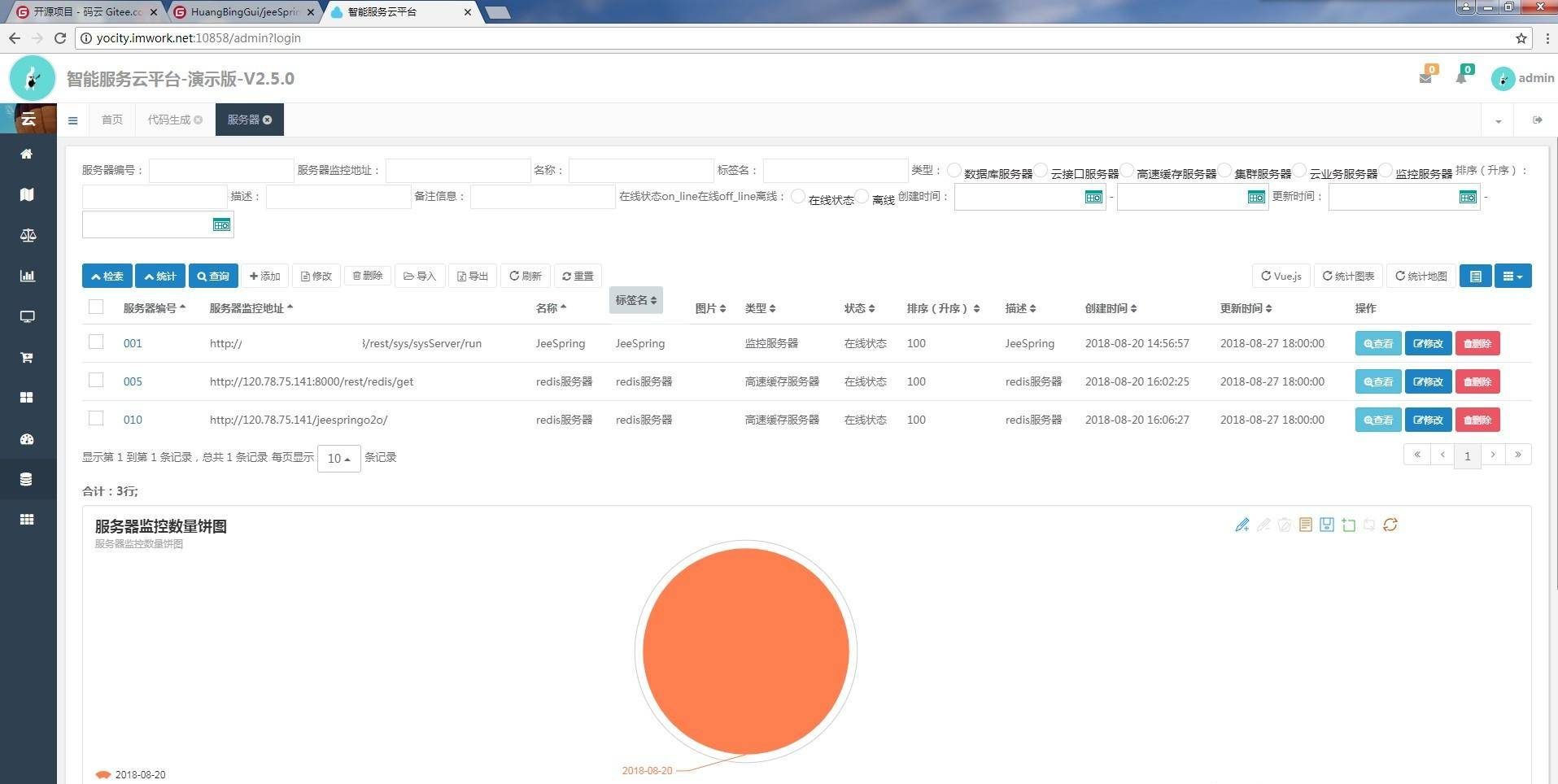Screen dimensions: 1558x784
Task: Open the bar chart sidebar icon
Action: coord(27,276)
